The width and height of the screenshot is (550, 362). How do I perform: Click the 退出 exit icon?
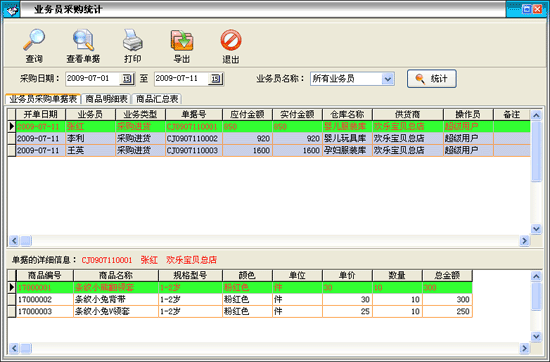click(231, 40)
